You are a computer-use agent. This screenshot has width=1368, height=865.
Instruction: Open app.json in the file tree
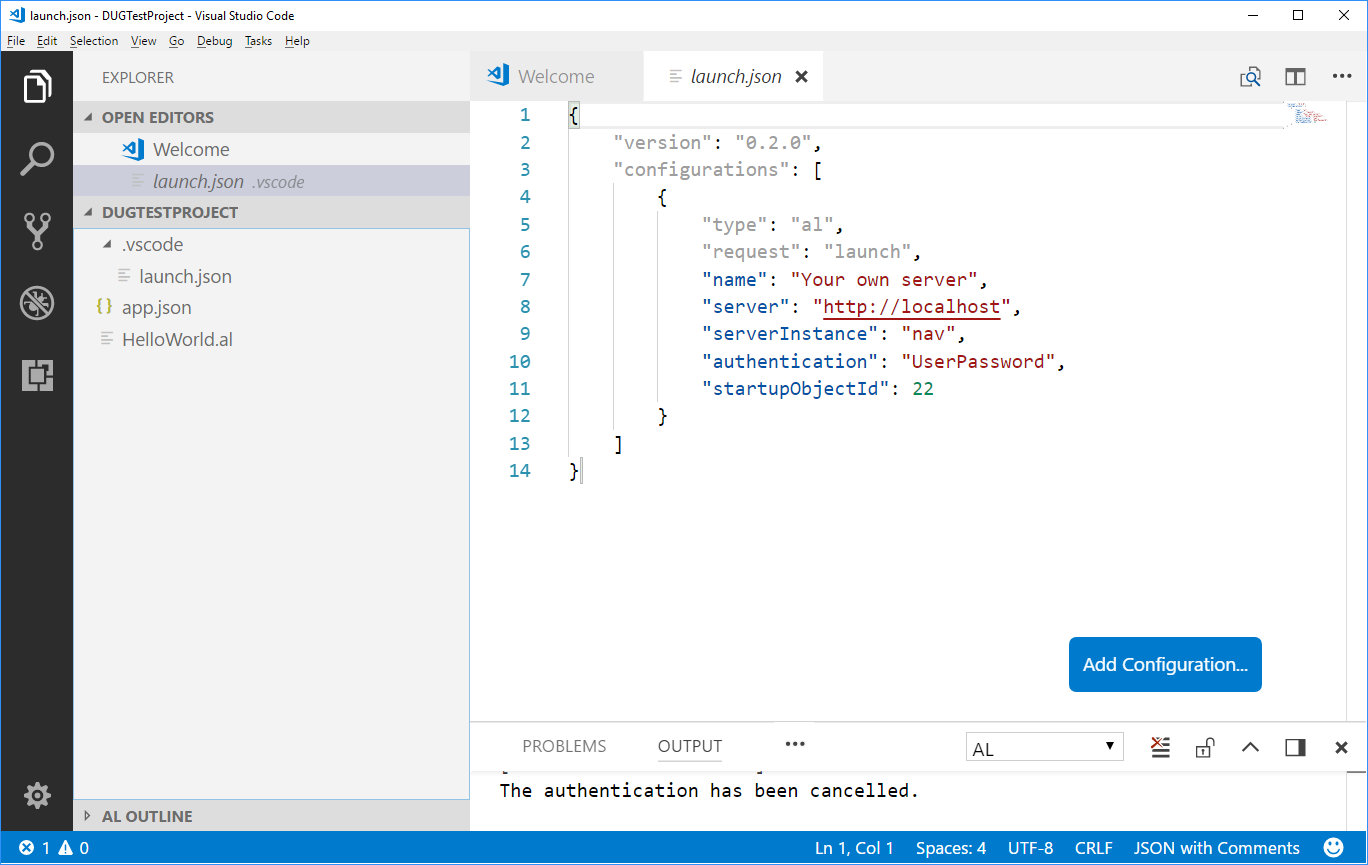tap(271, 307)
